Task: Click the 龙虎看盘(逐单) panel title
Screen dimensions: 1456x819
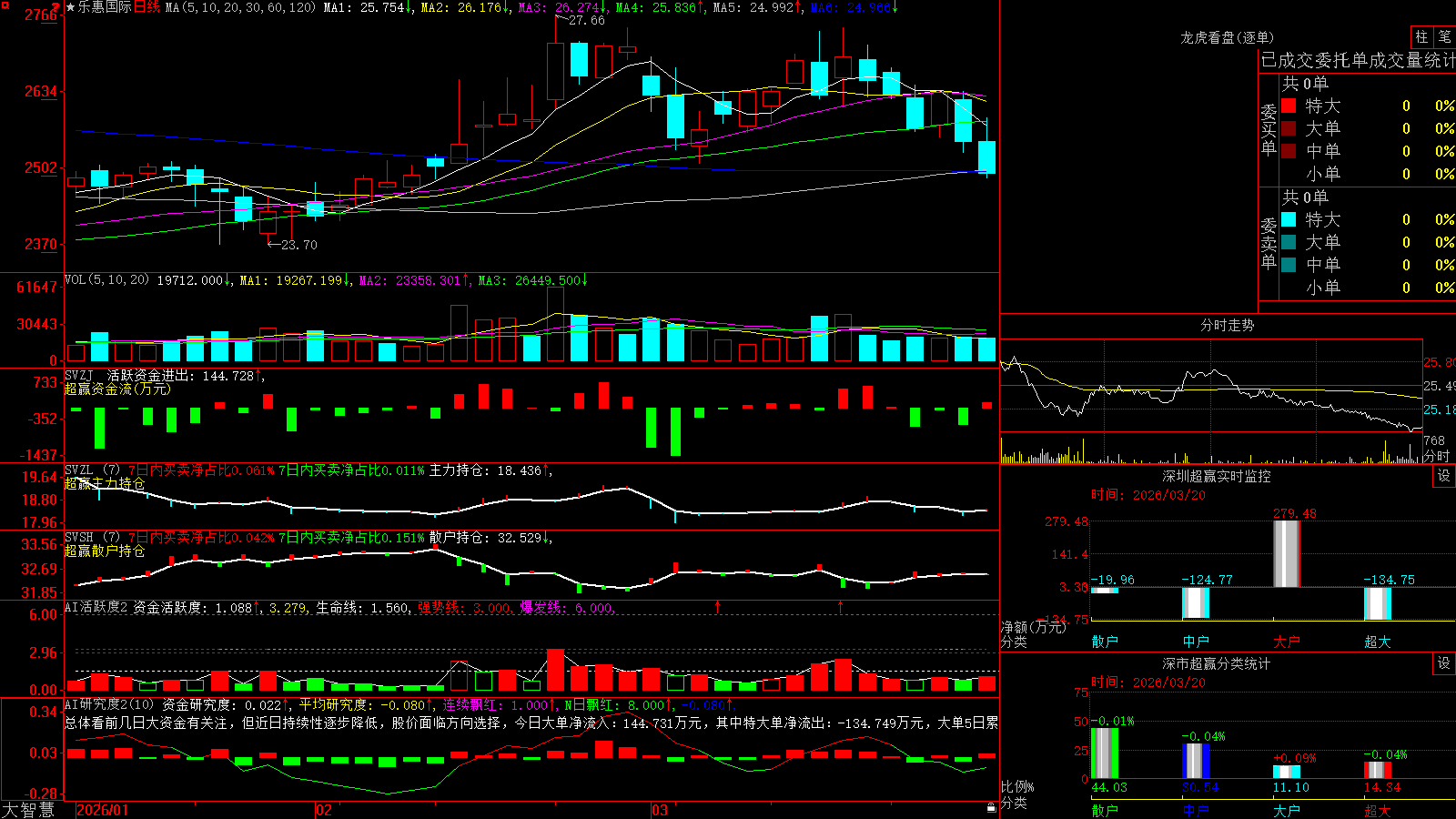Action: tap(1227, 37)
